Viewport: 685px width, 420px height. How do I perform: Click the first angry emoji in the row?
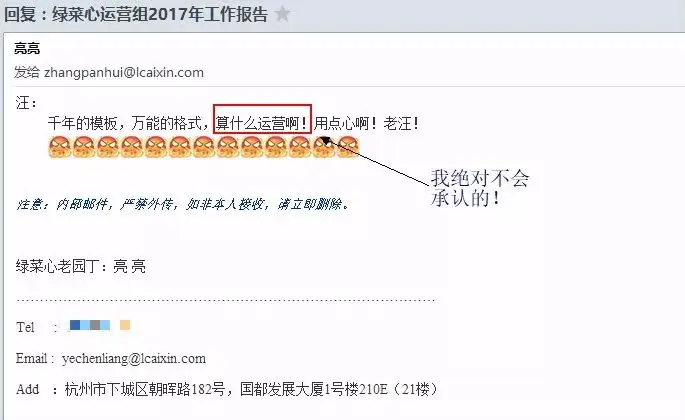[60, 147]
